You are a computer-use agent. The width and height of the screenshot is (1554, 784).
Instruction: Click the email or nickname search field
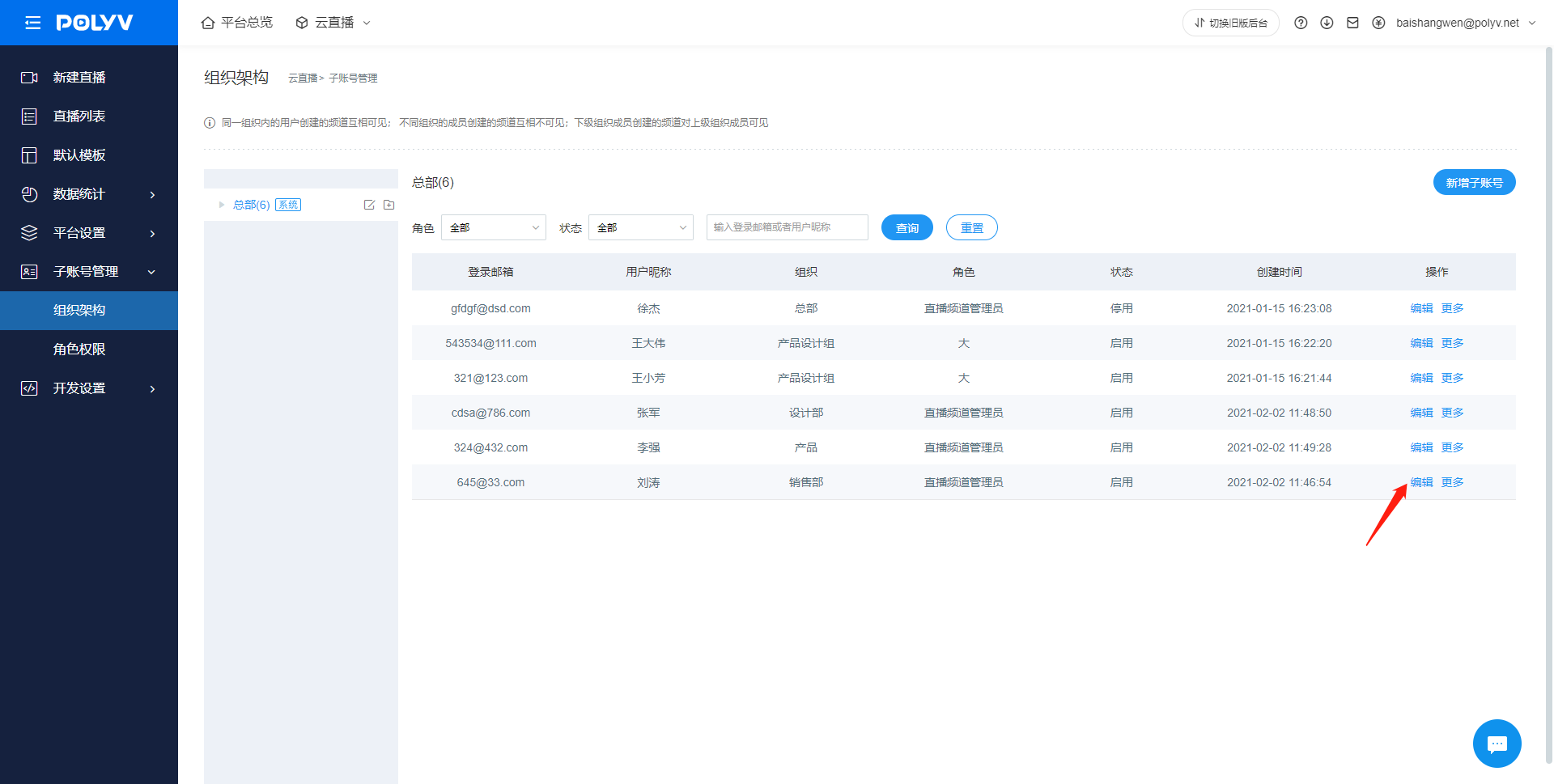pos(788,227)
